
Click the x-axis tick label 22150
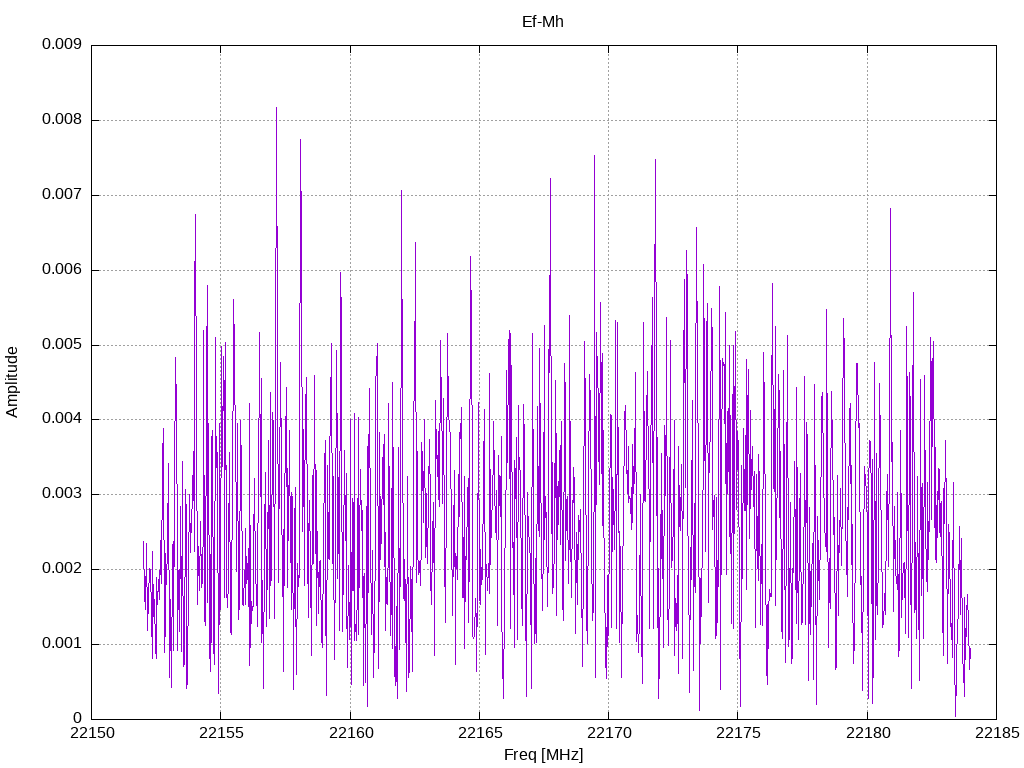click(x=92, y=733)
